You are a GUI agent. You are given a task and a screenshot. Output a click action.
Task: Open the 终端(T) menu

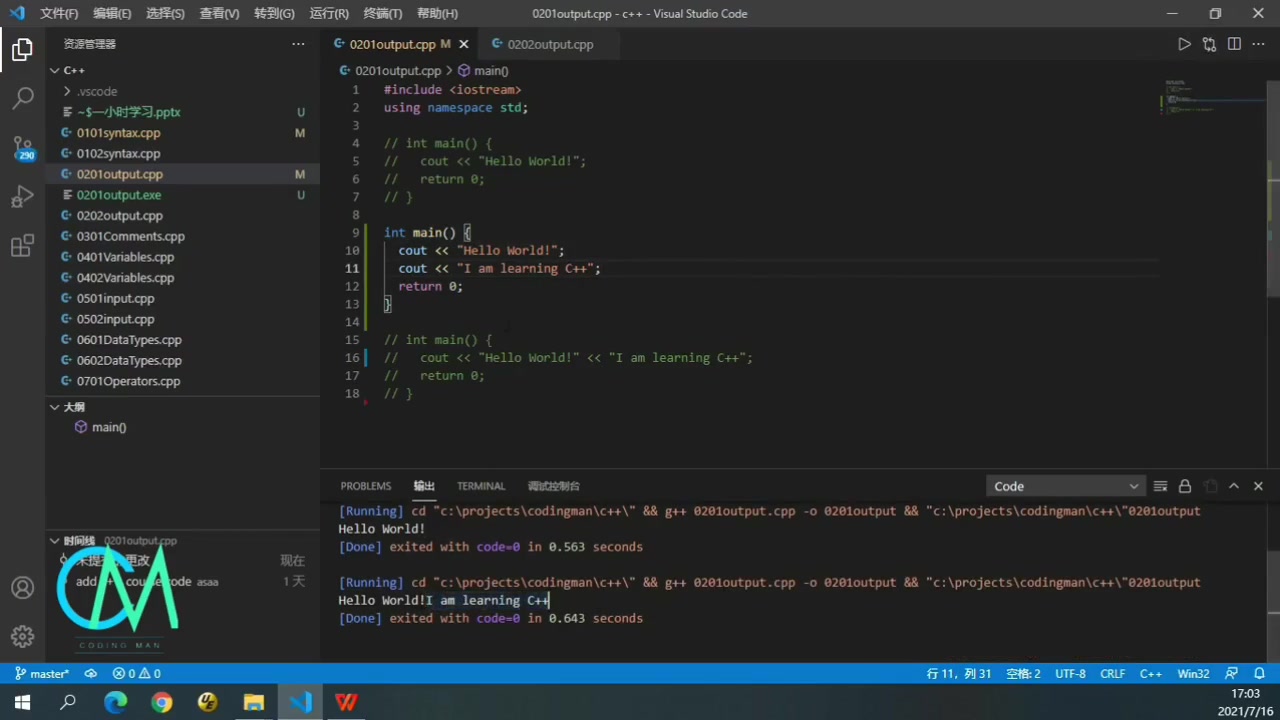[382, 14]
